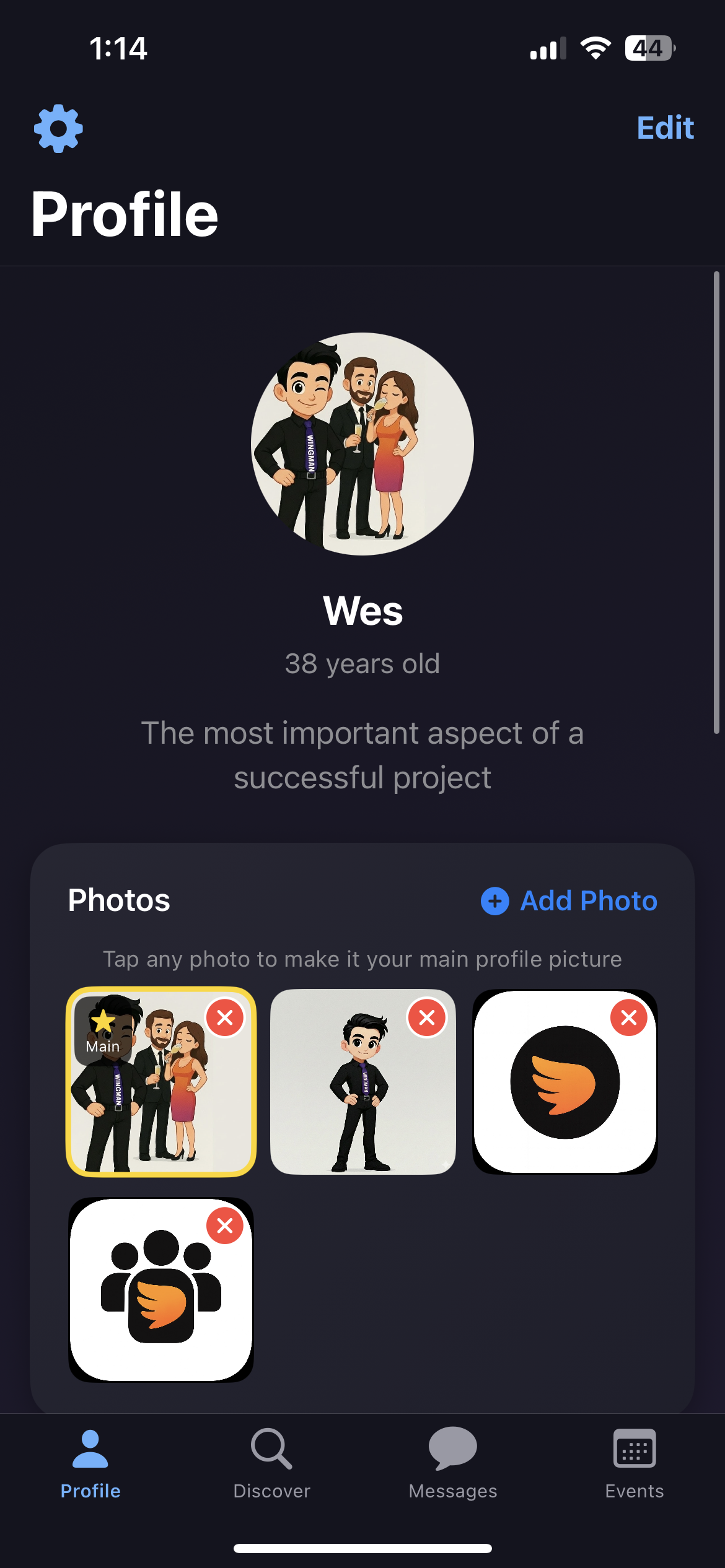Open the settings gear icon
Image resolution: width=725 pixels, height=1568 pixels.
[x=58, y=128]
